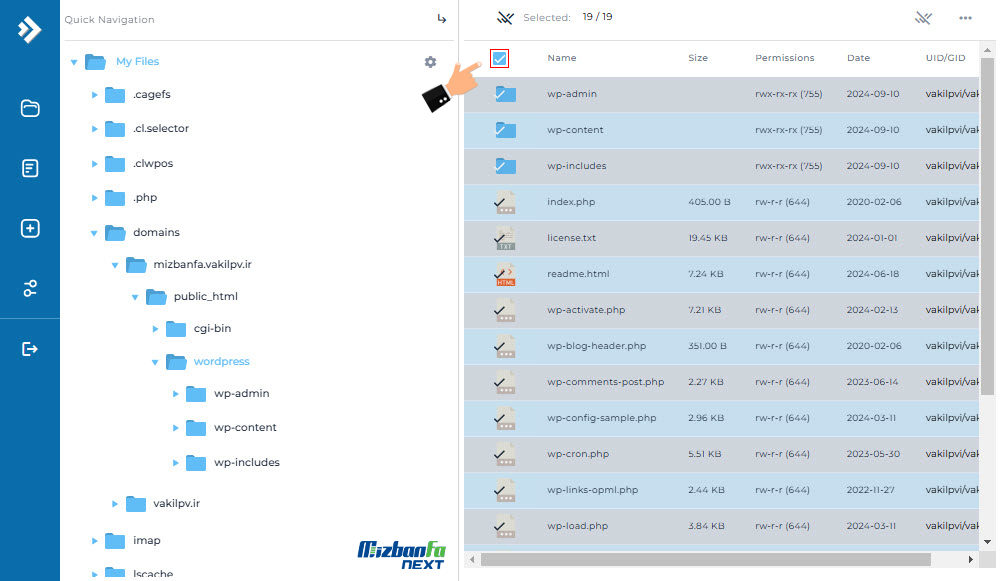Click the wp-content folder icon in file list
Viewport: 1000px width, 581px height.
[506, 130]
